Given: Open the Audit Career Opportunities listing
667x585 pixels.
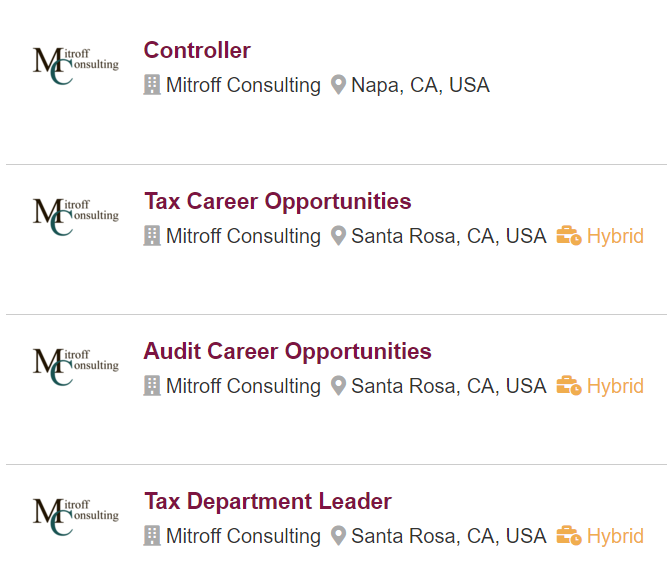Looking at the screenshot, I should [x=287, y=351].
